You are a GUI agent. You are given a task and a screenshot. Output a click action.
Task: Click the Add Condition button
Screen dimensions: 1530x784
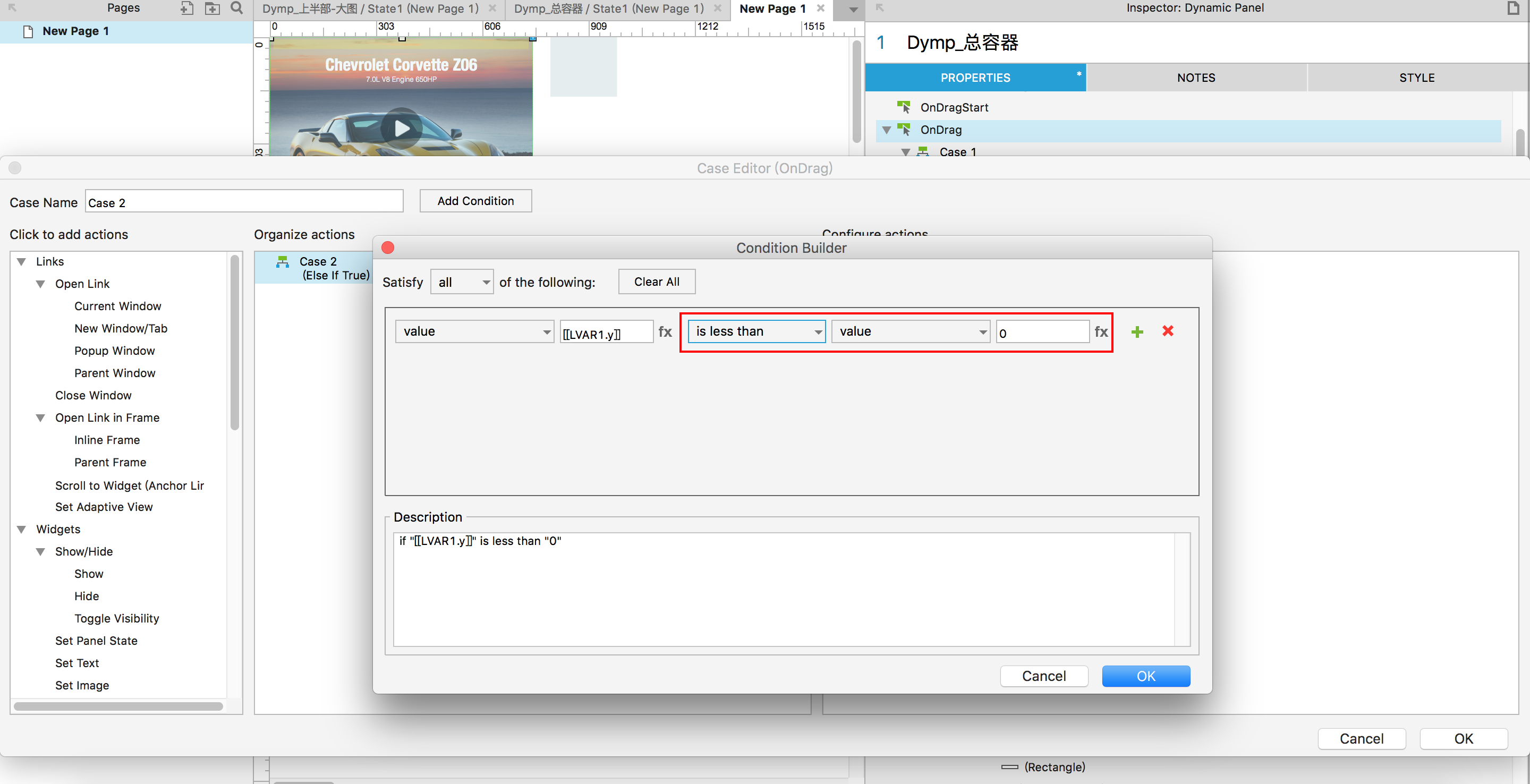(x=475, y=201)
